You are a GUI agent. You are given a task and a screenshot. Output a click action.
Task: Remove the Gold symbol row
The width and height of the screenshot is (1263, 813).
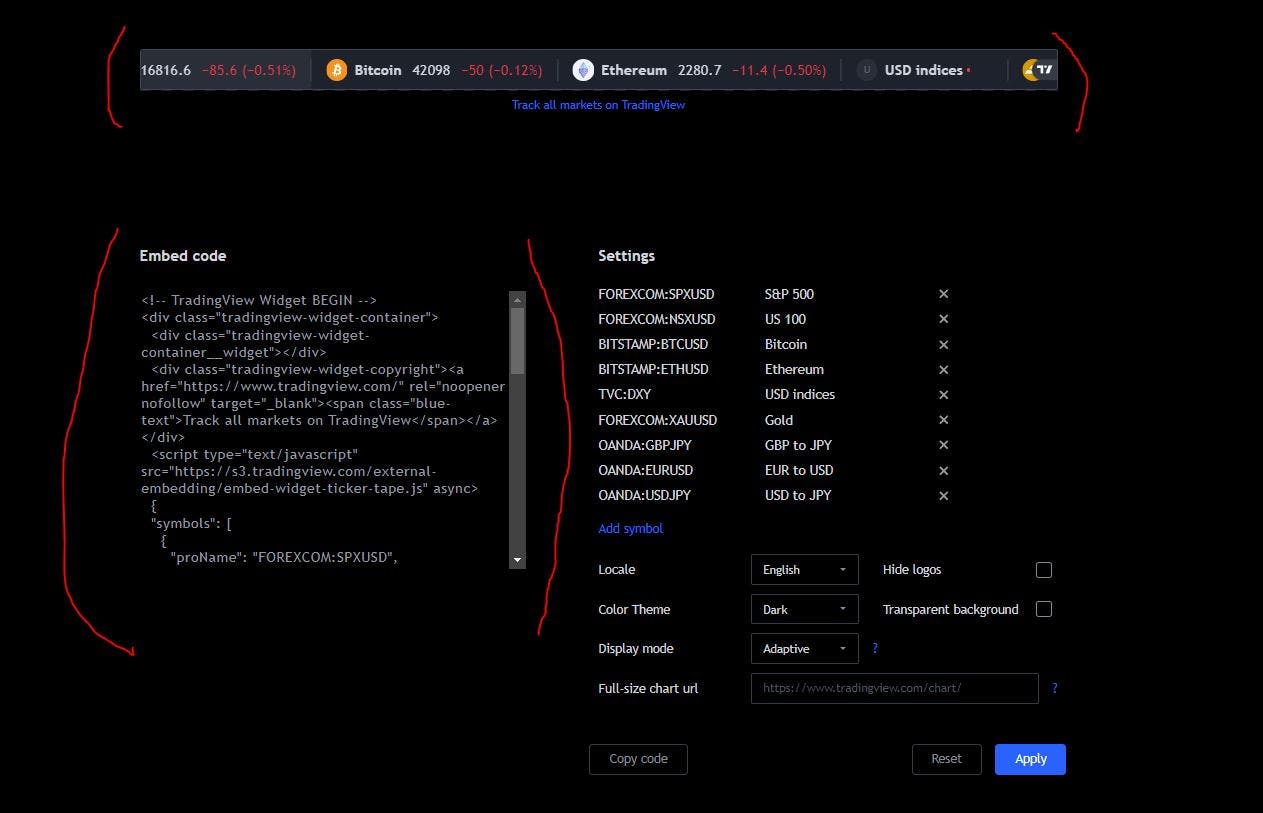click(x=943, y=420)
